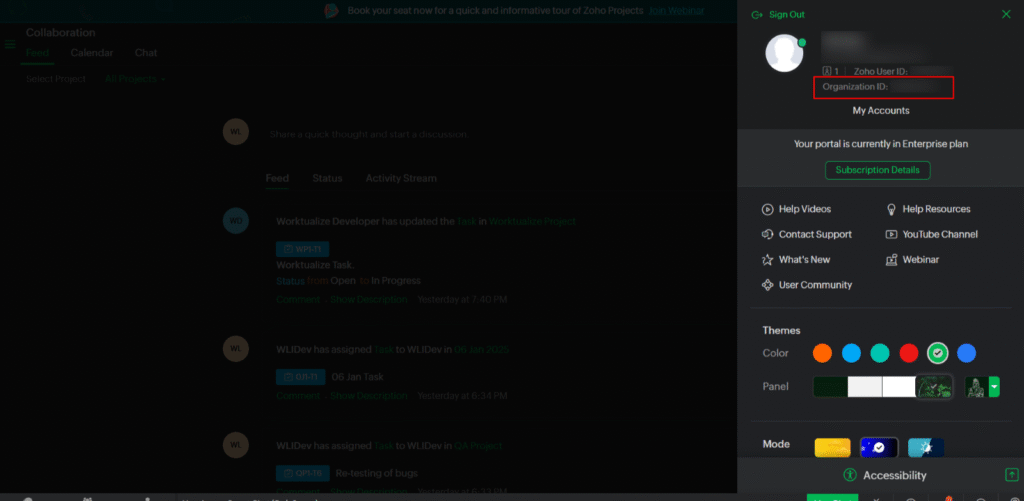
Task: Expand the panel image dropdown arrow
Action: coord(994,387)
